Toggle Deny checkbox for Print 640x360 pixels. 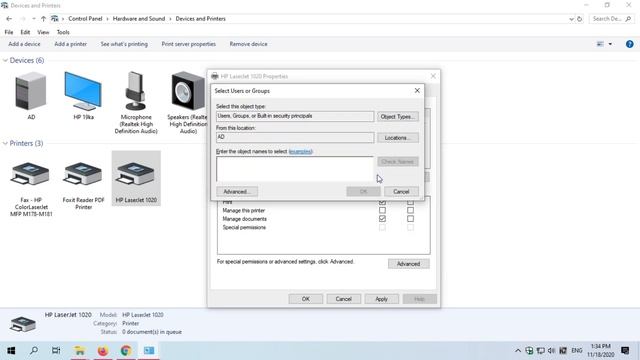click(x=410, y=202)
